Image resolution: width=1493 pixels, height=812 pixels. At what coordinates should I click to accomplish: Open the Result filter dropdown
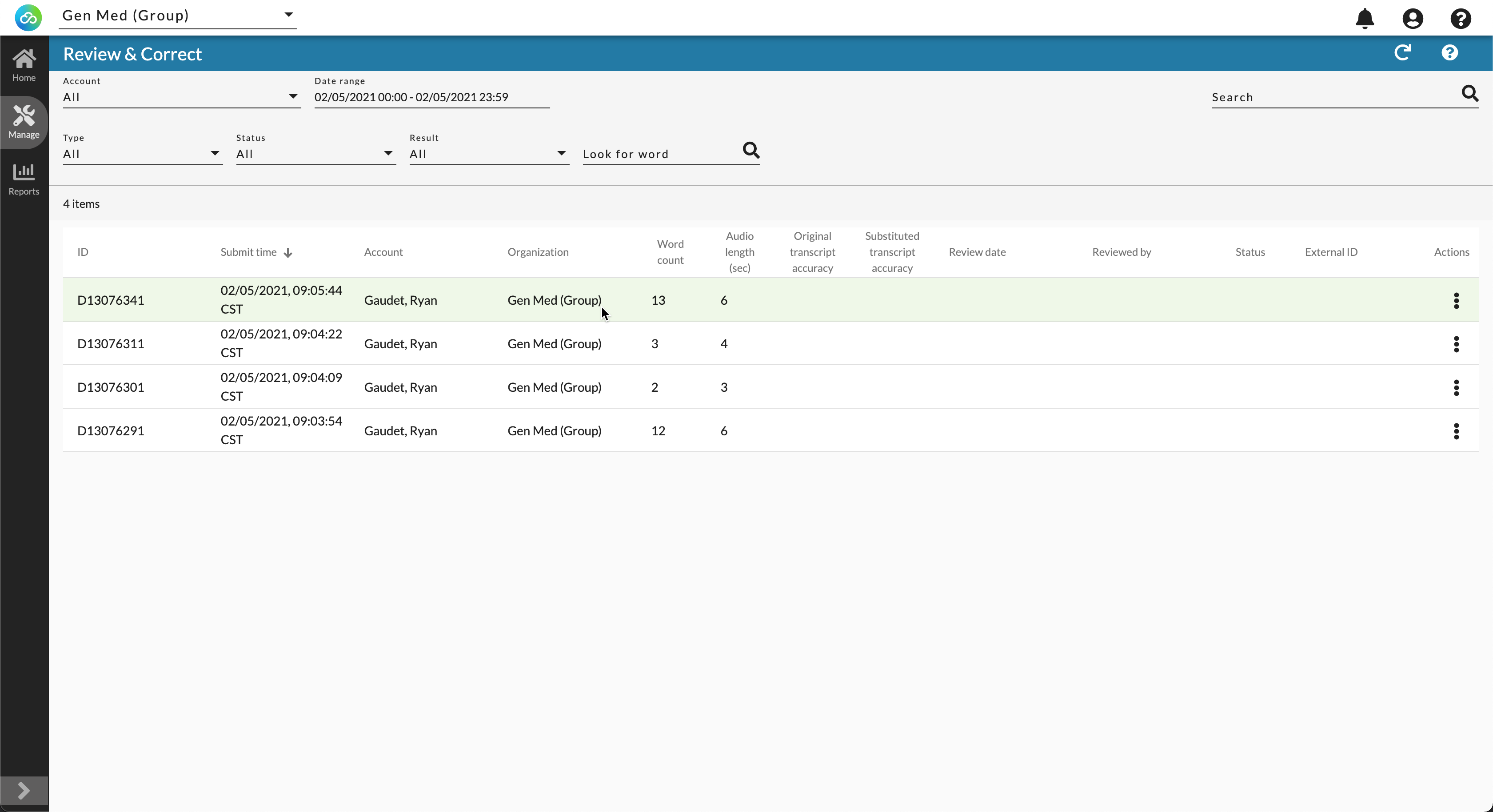pos(489,154)
